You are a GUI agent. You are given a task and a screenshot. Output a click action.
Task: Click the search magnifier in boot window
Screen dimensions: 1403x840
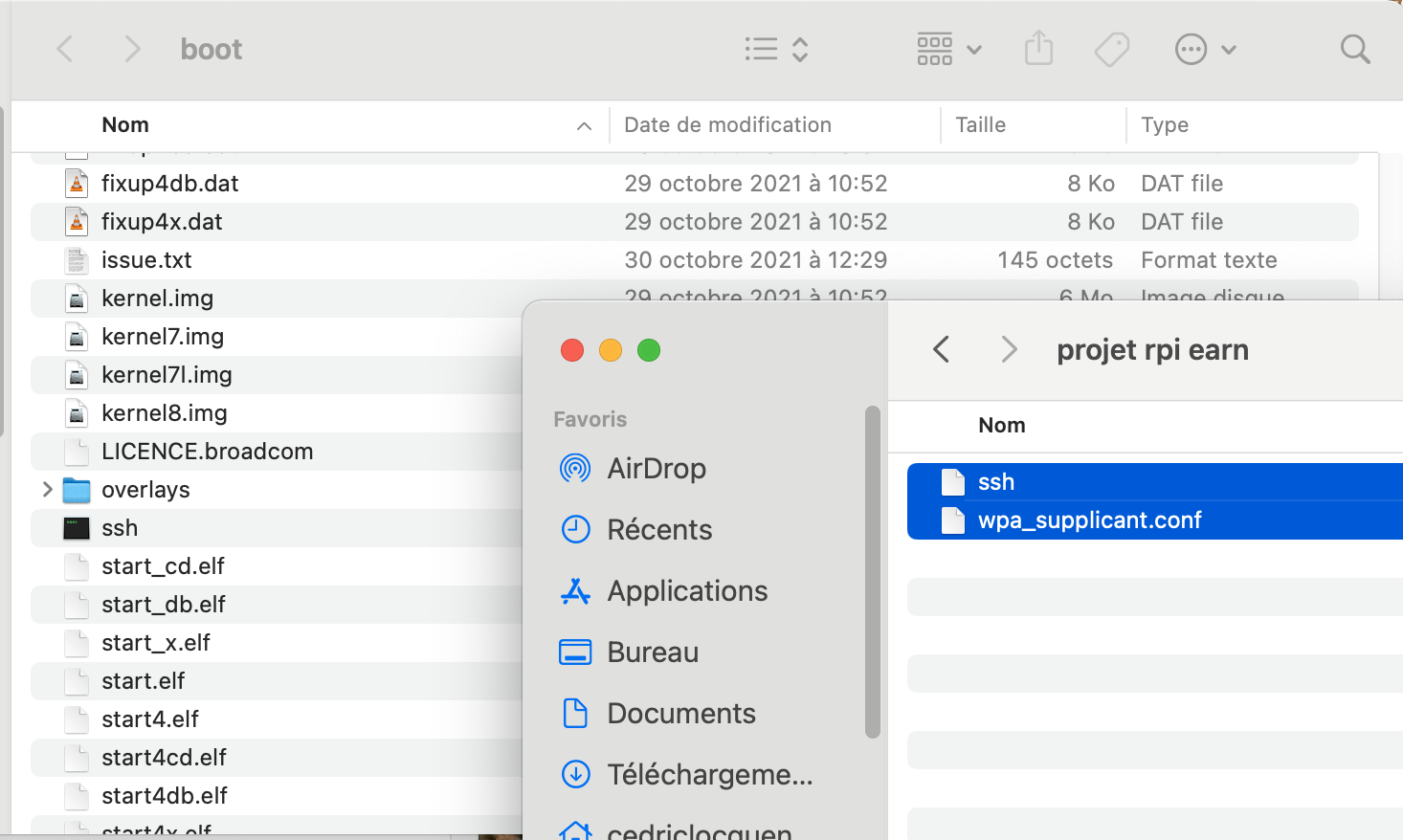coord(1354,49)
